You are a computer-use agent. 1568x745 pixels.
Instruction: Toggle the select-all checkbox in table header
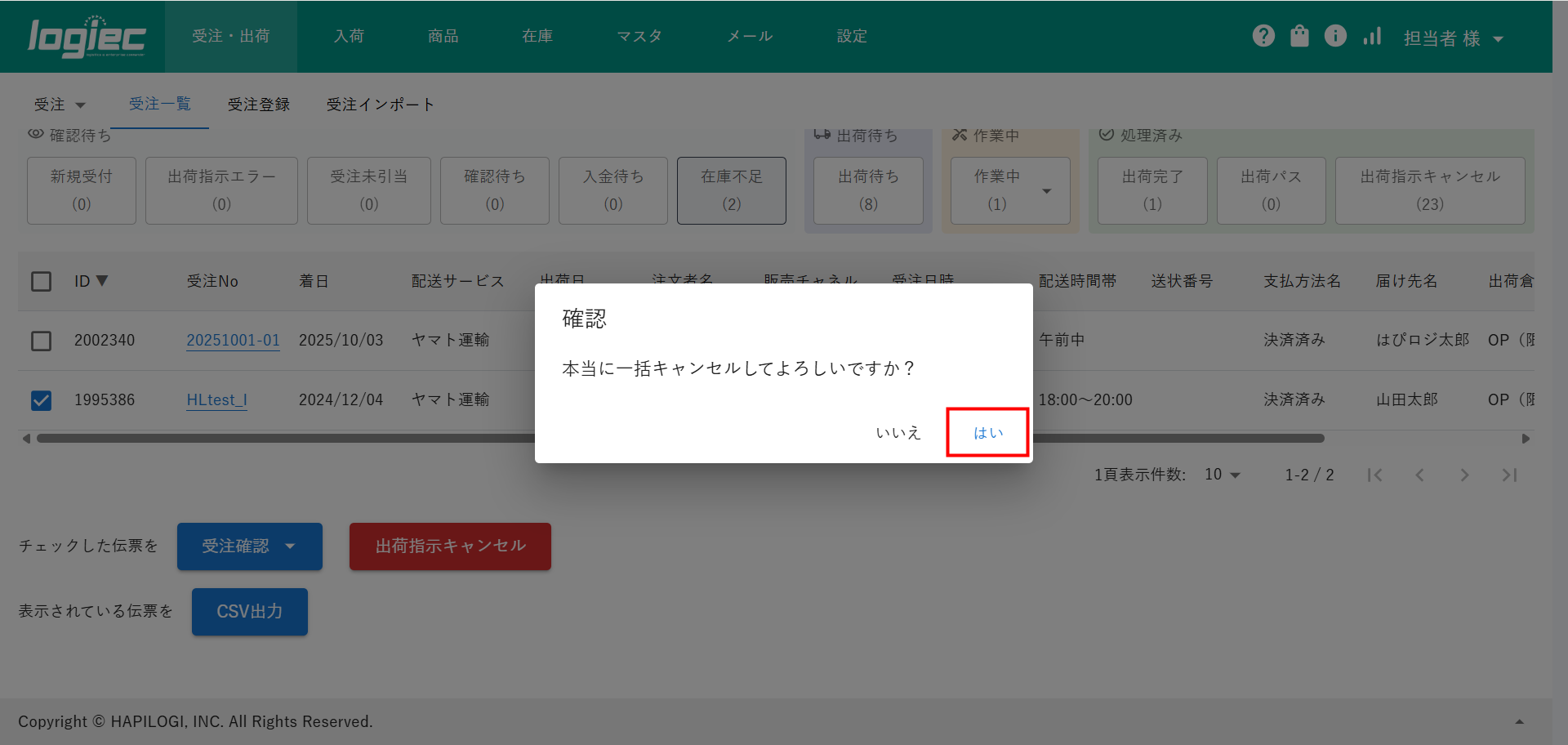click(41, 282)
